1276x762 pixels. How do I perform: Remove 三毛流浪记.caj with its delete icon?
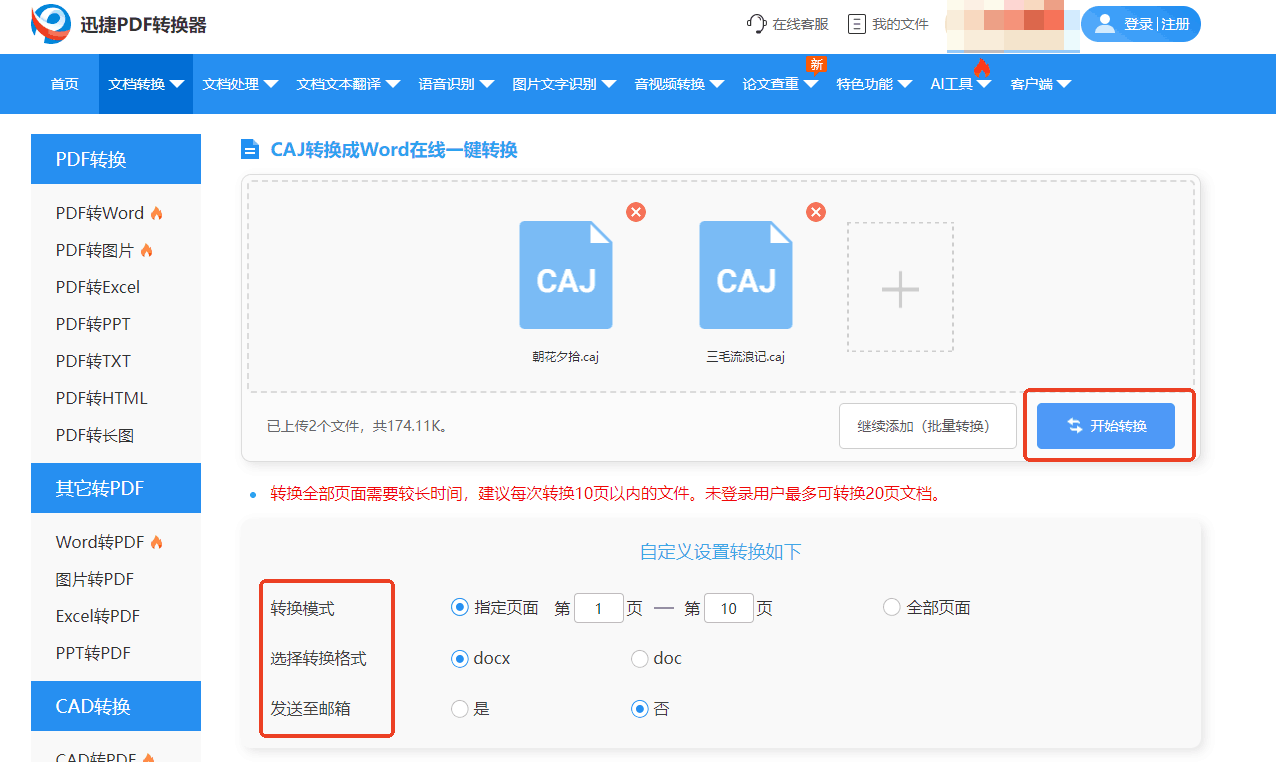pyautogui.click(x=816, y=211)
